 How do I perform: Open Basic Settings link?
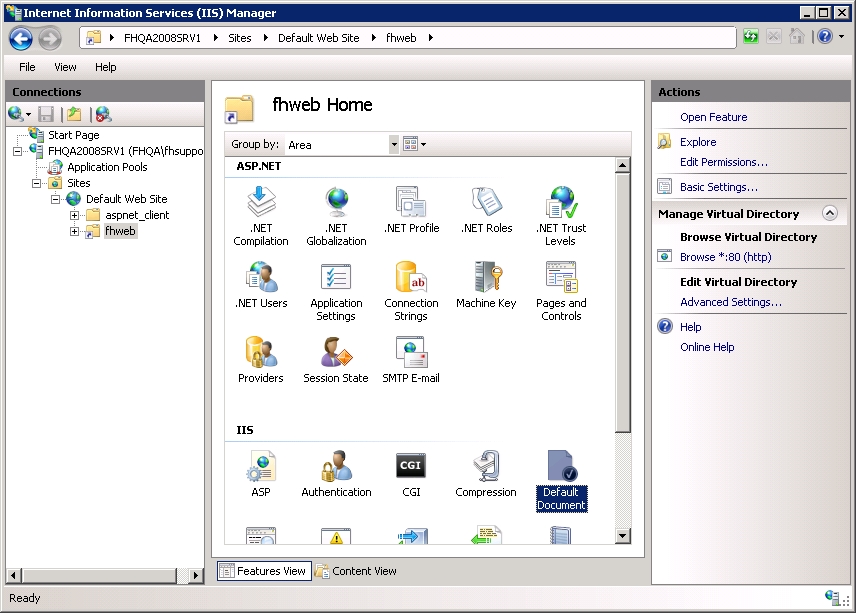point(718,187)
